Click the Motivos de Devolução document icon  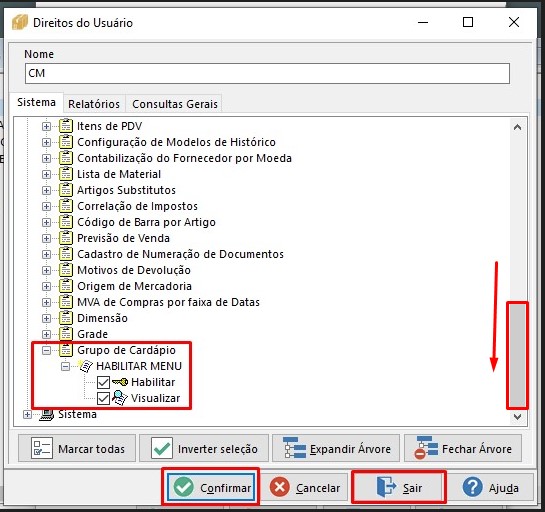[x=66, y=270]
